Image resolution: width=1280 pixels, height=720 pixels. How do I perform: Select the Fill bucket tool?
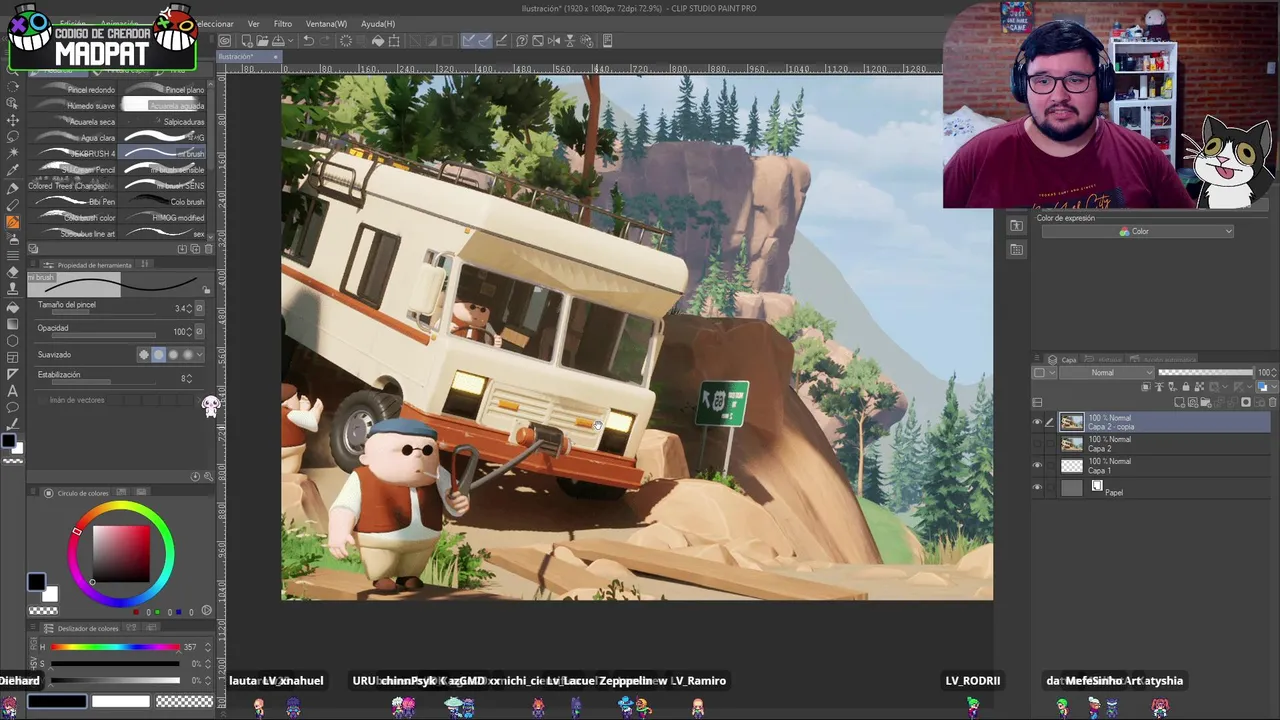(x=13, y=307)
